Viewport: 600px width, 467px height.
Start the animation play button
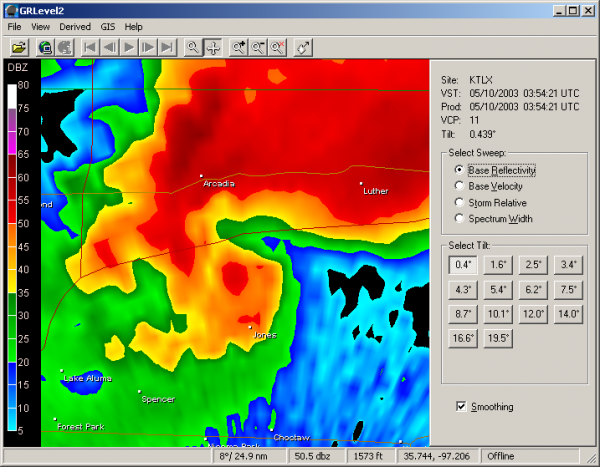[129, 48]
